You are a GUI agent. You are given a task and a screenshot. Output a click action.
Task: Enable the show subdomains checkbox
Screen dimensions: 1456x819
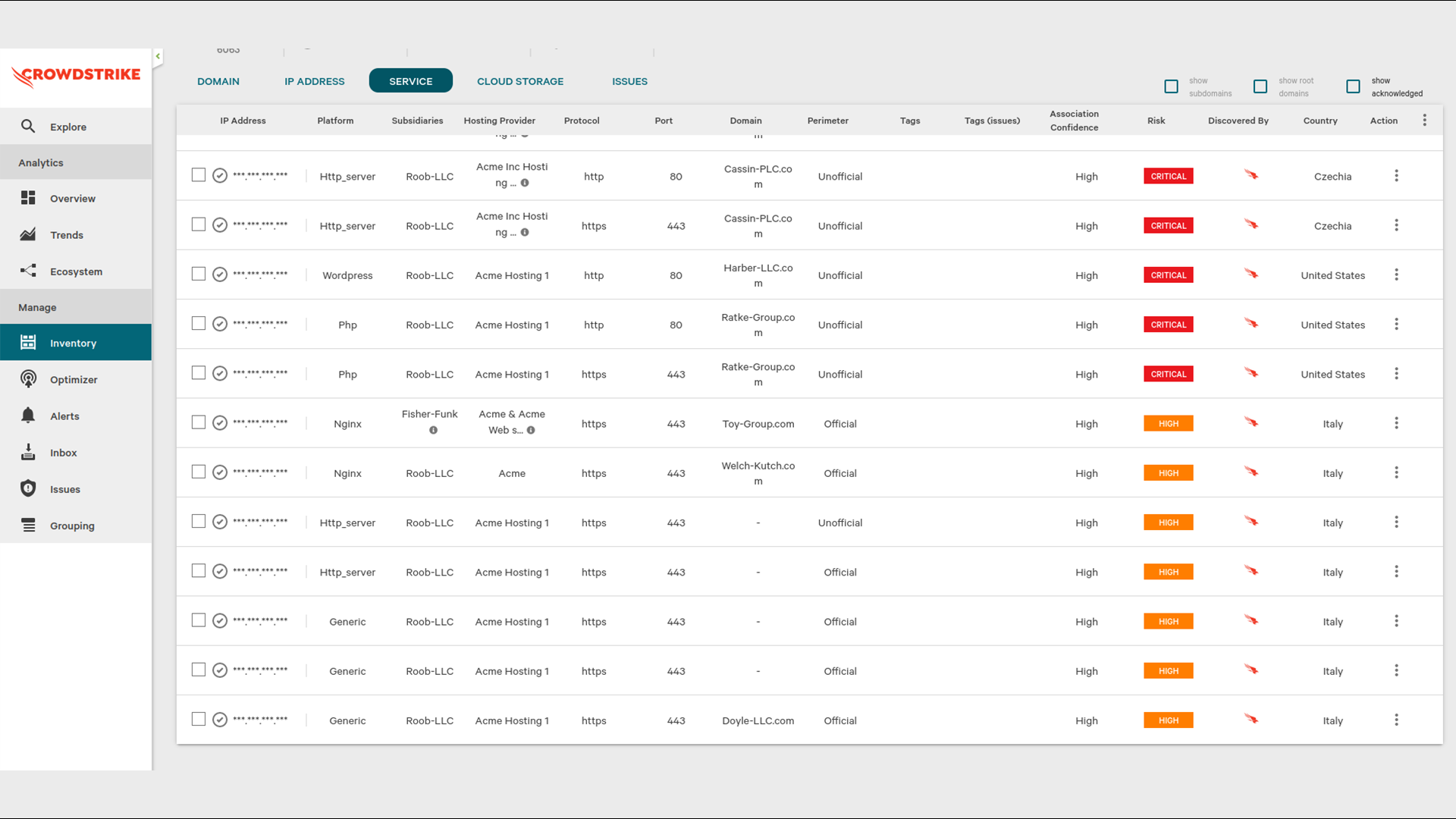[x=1172, y=86]
